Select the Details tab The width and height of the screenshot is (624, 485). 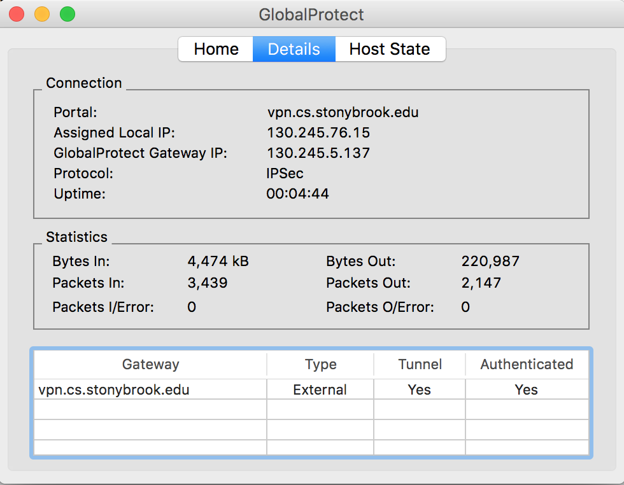tap(294, 49)
